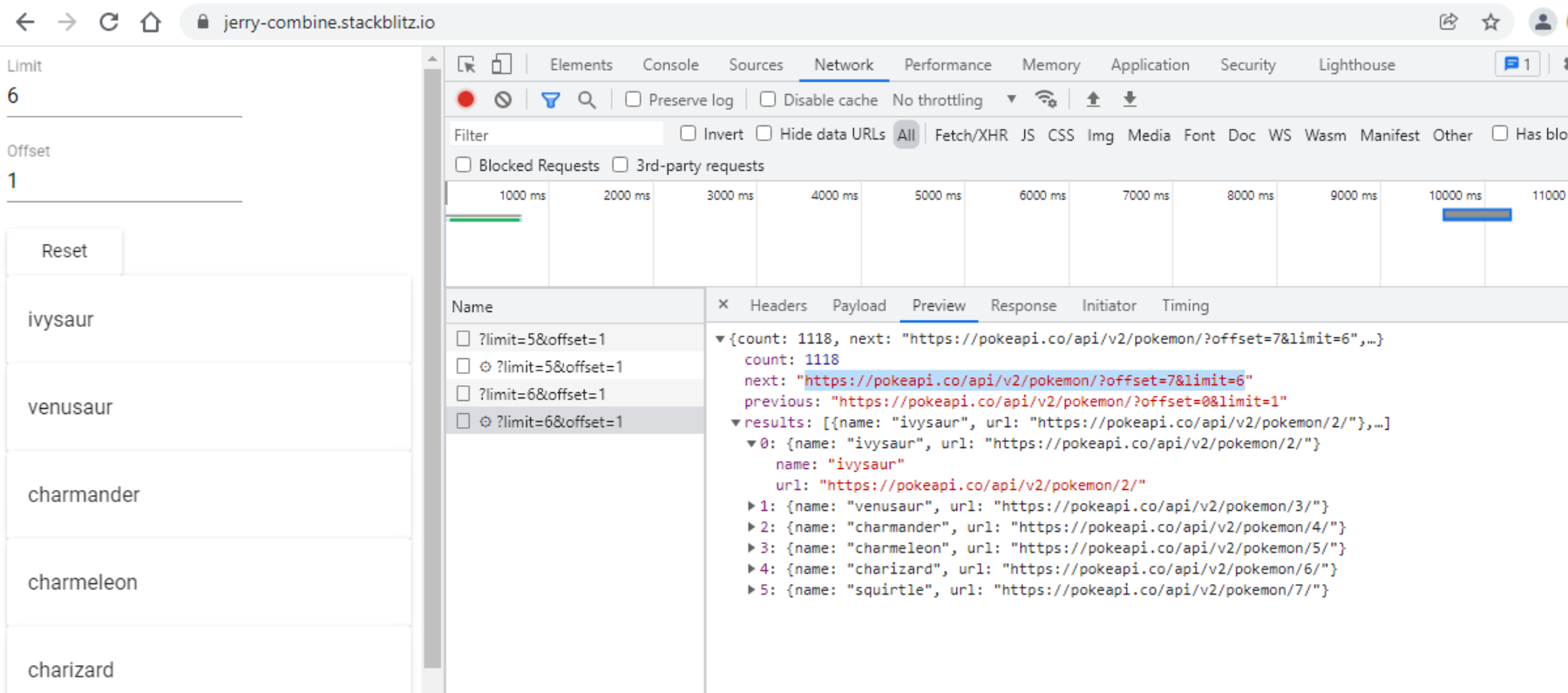The width and height of the screenshot is (1568, 693).
Task: Click the network Filter text box
Action: (558, 135)
